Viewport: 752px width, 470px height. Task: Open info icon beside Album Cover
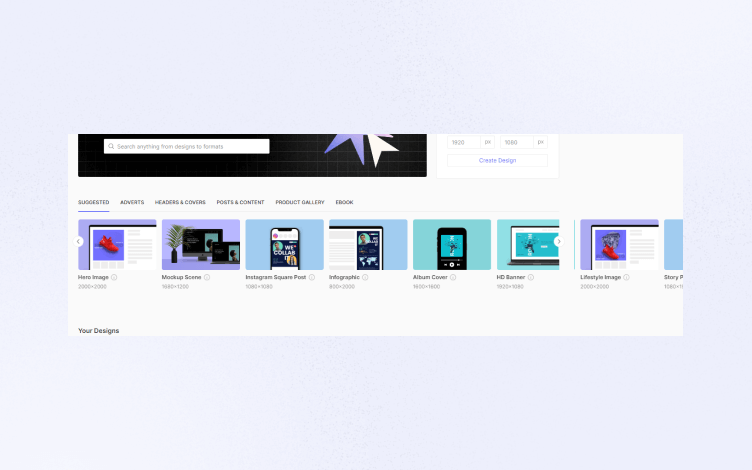click(453, 277)
